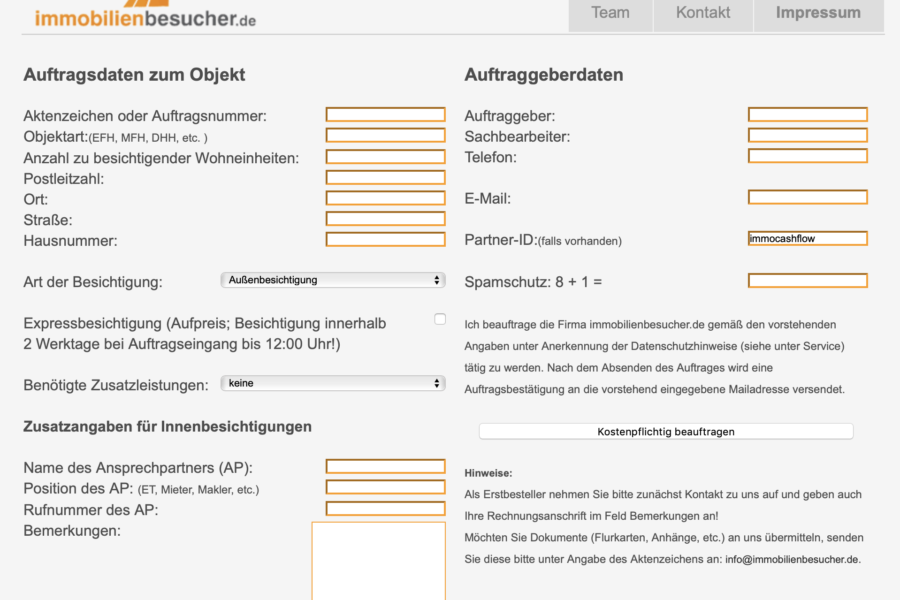Select the Straße input field
This screenshot has width=900, height=600.
385,218
